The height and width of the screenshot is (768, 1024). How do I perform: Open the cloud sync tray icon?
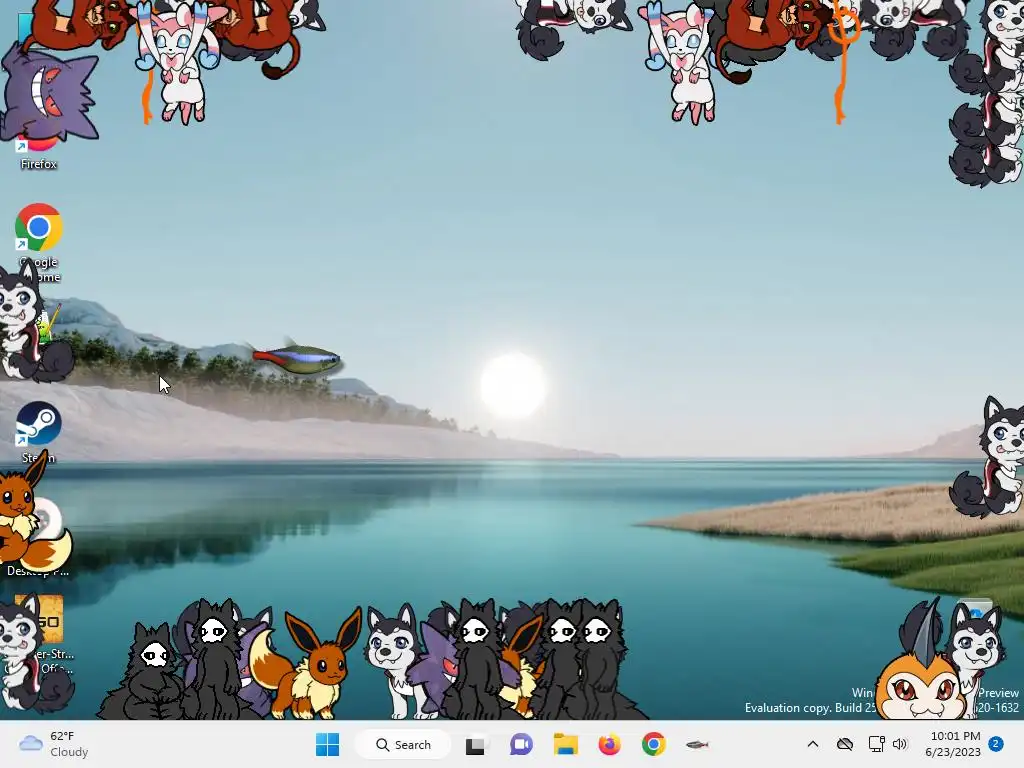(845, 744)
